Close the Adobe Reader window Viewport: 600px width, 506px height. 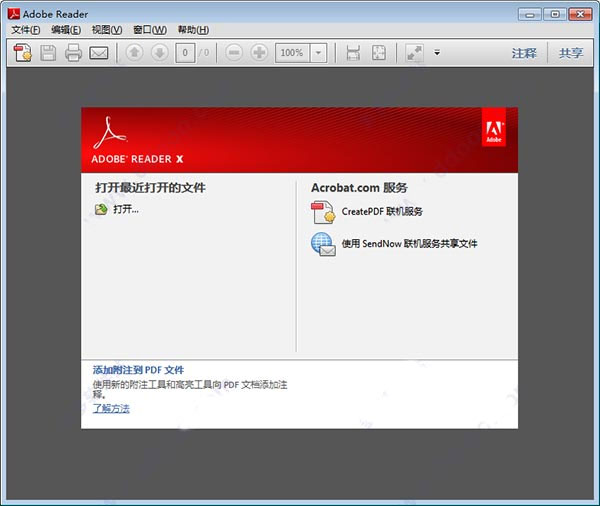(x=580, y=15)
